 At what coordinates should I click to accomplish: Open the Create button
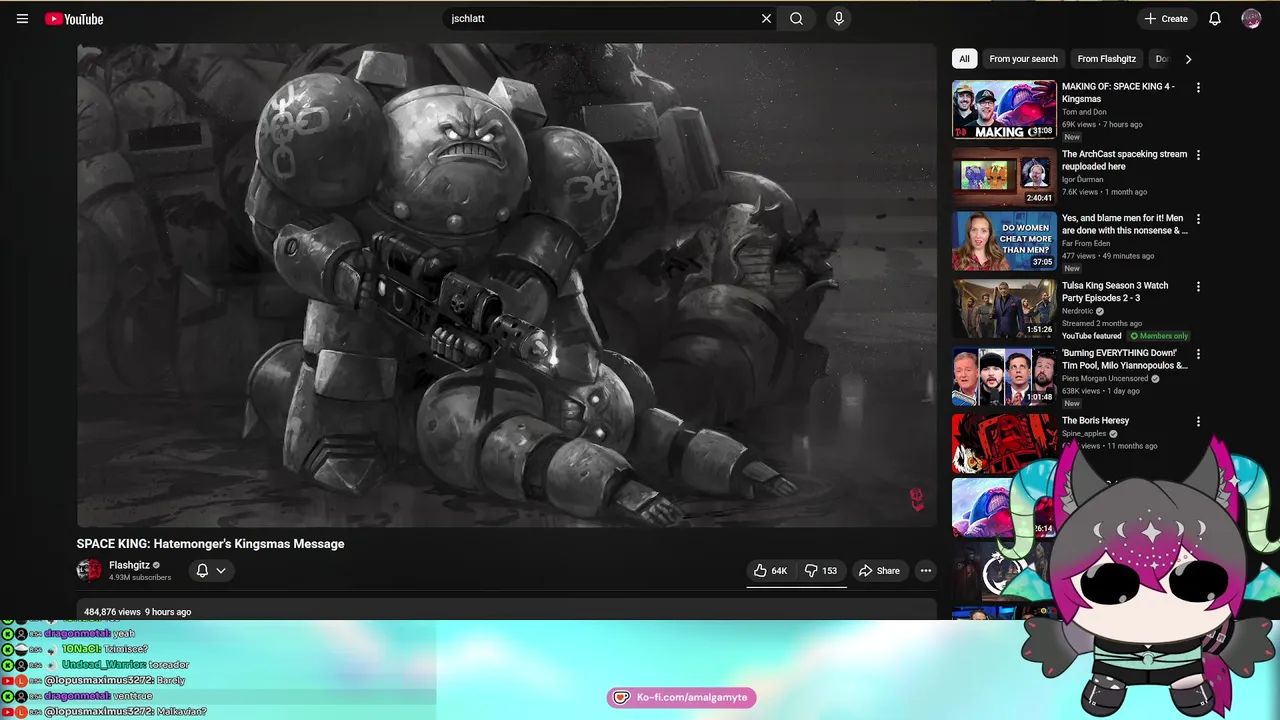tap(1166, 18)
